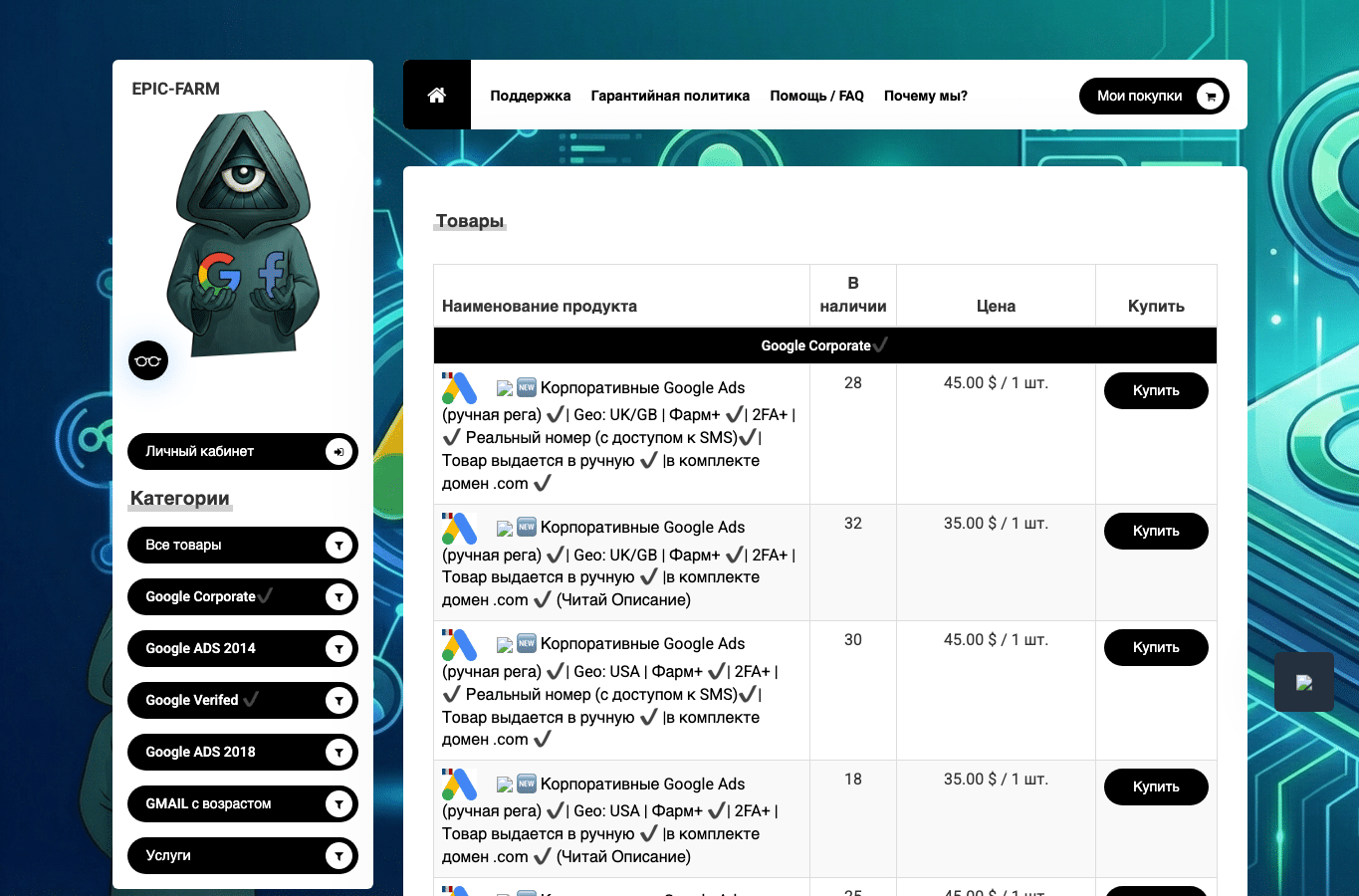Click the filter icon on Google Verifed

coord(339,701)
